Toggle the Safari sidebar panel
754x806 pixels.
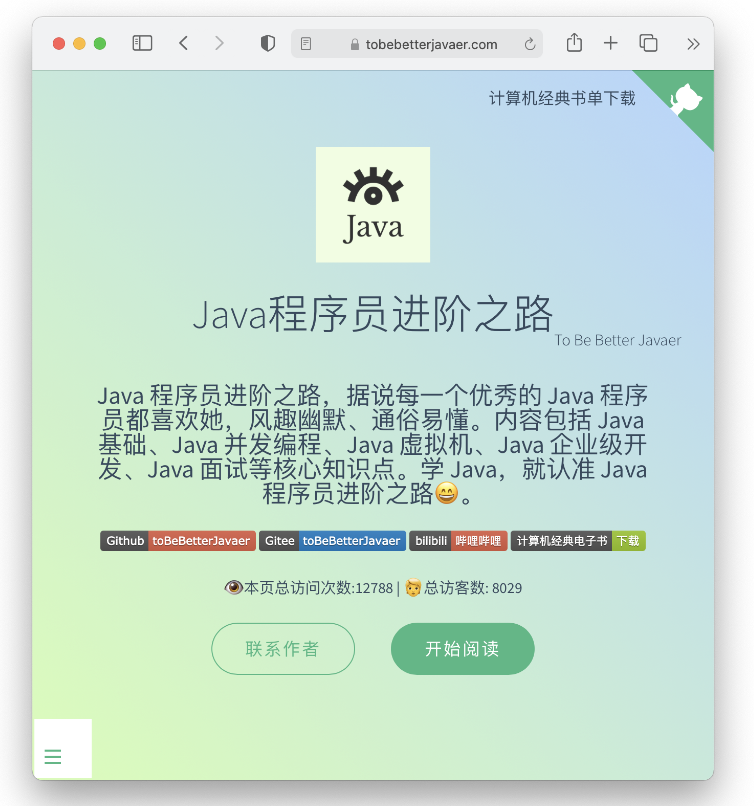142,43
